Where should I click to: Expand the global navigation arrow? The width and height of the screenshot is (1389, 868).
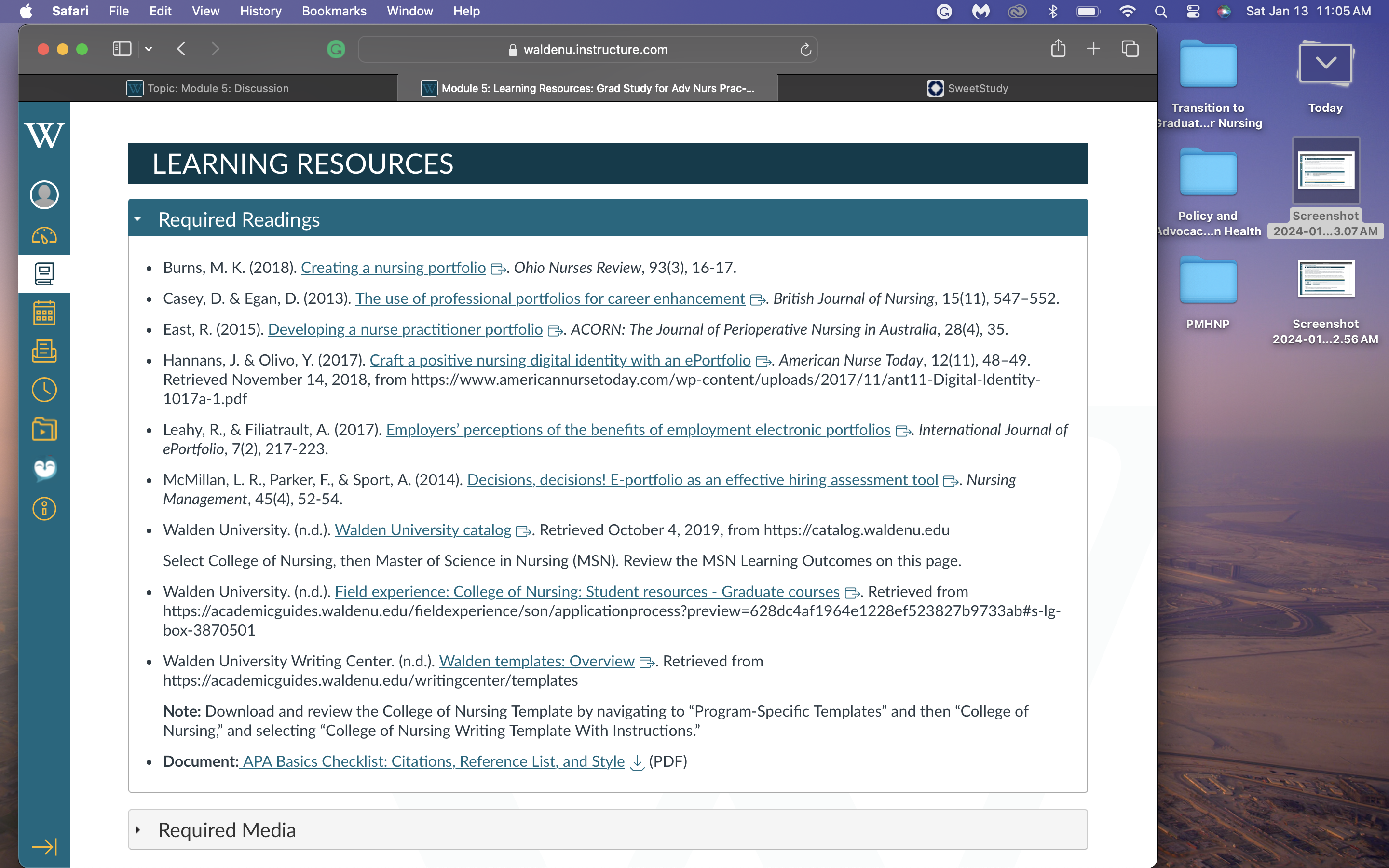pyautogui.click(x=44, y=847)
